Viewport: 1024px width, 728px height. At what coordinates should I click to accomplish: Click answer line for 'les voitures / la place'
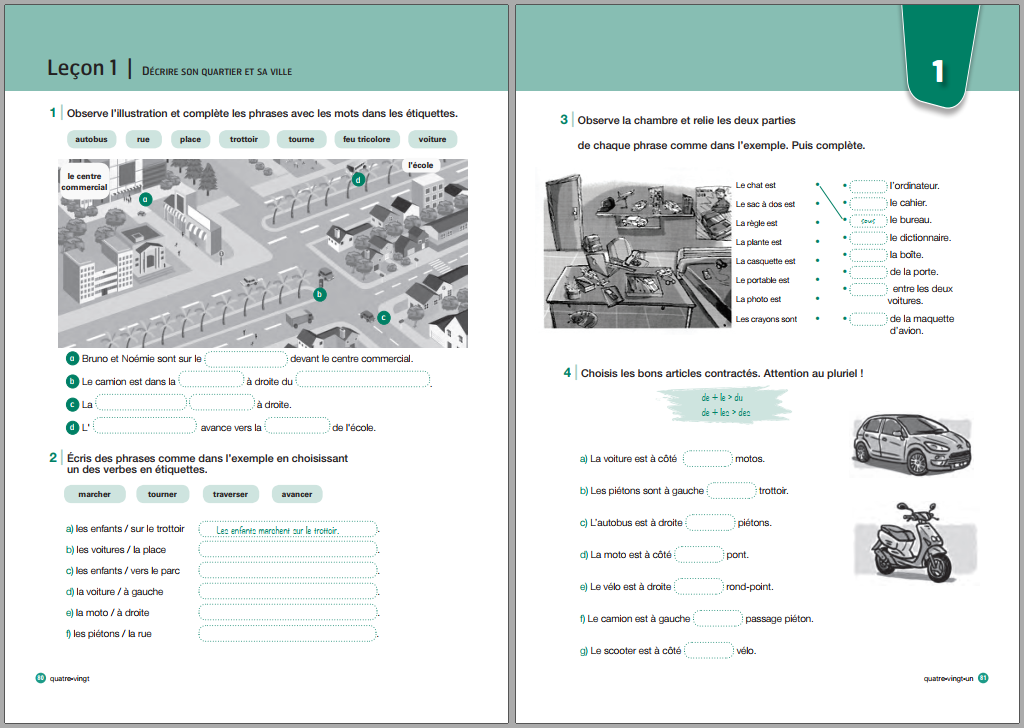click(x=287, y=549)
